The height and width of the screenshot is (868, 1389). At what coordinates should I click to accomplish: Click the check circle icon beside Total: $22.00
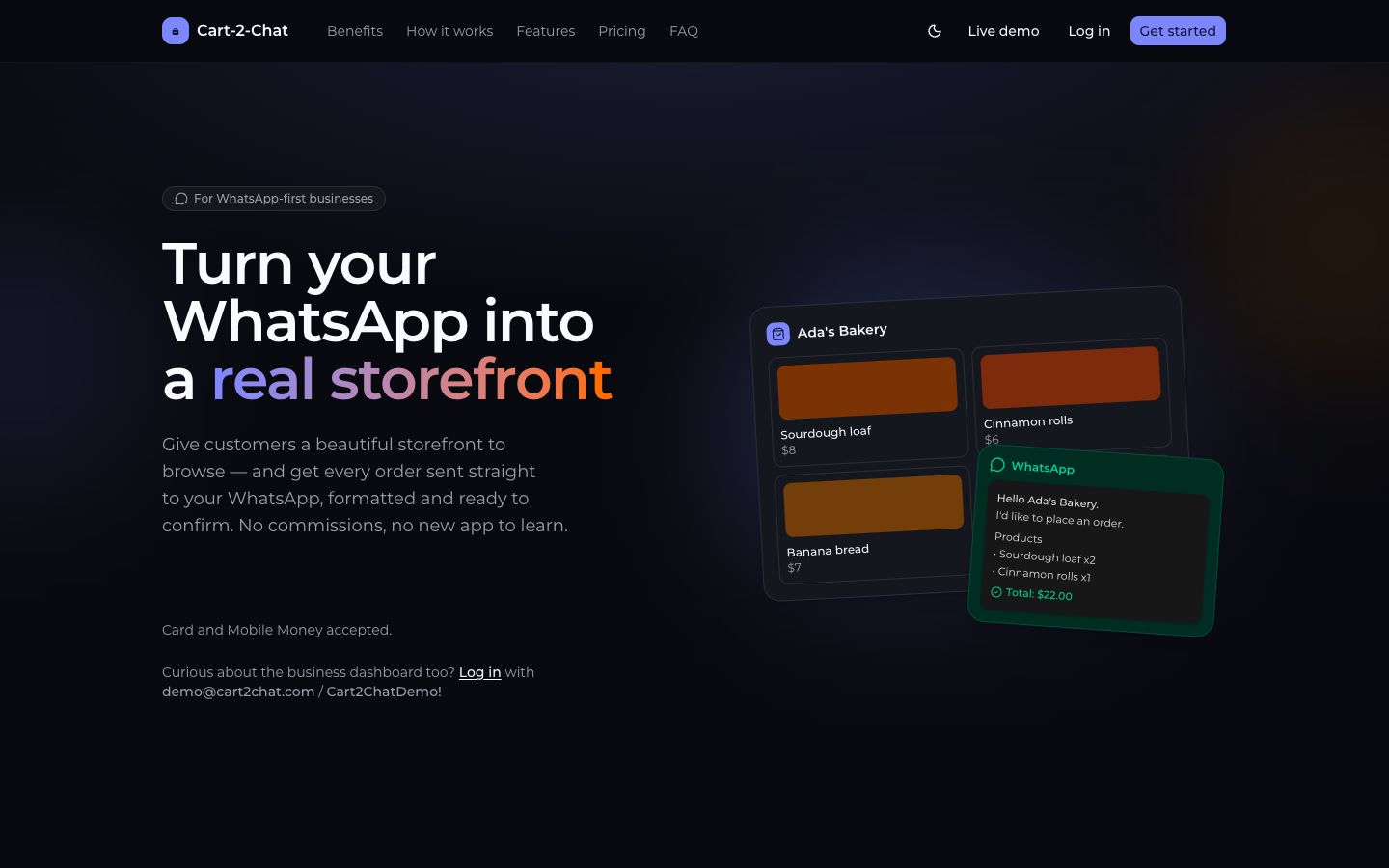coord(996,592)
